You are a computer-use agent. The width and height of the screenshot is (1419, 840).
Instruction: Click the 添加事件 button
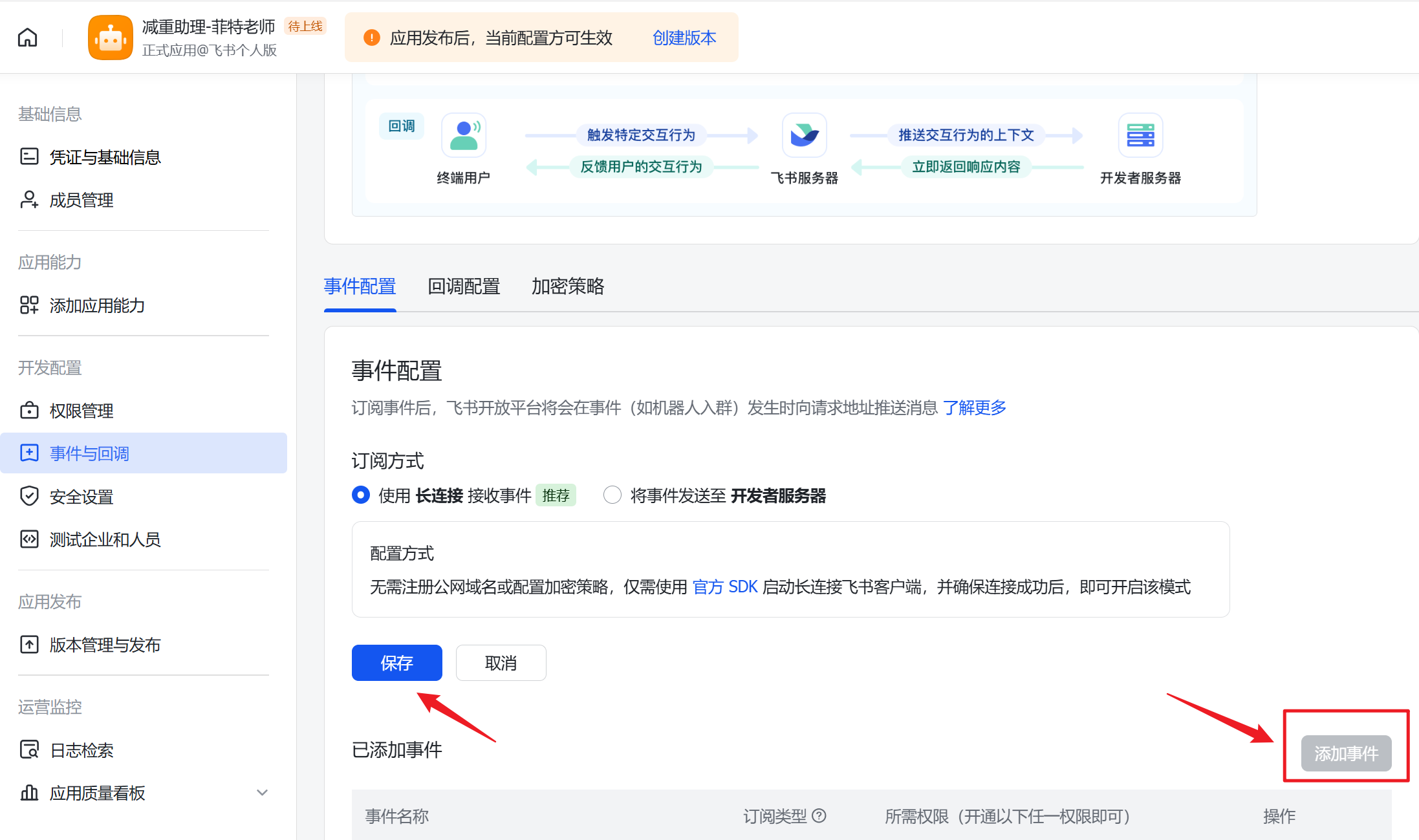(1346, 753)
